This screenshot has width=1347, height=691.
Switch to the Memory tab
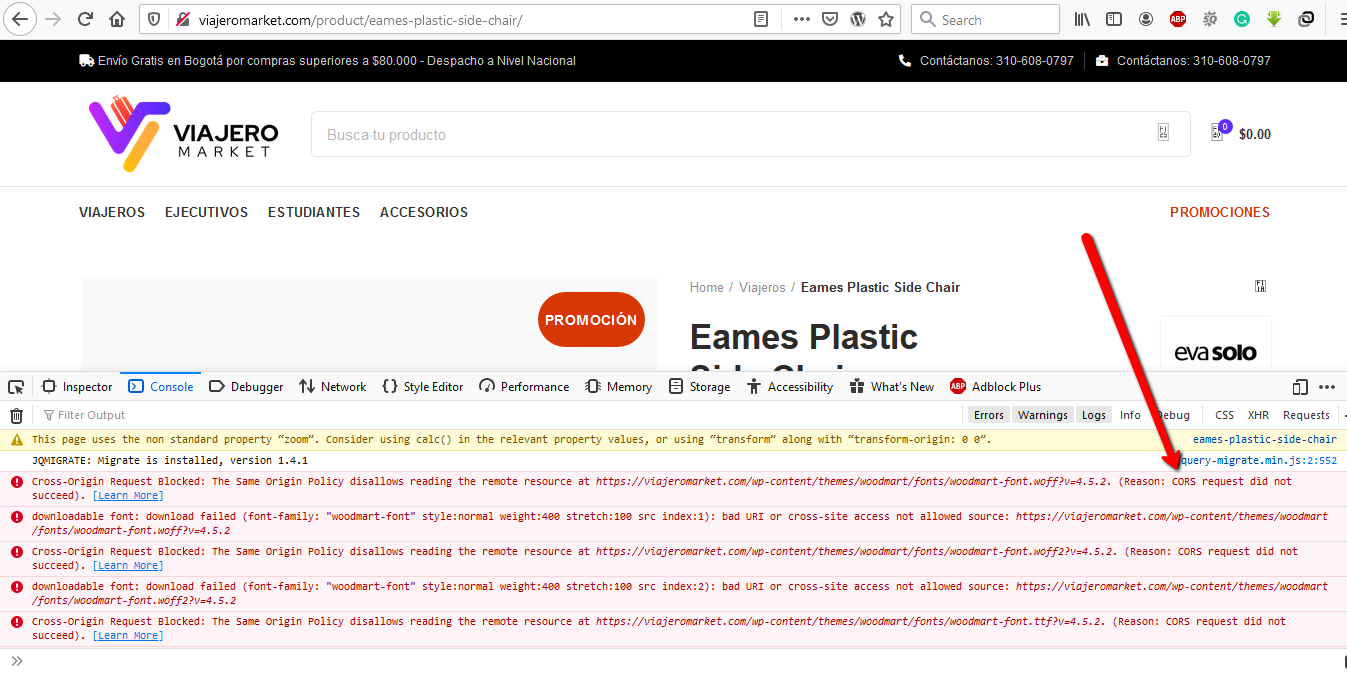[x=618, y=387]
